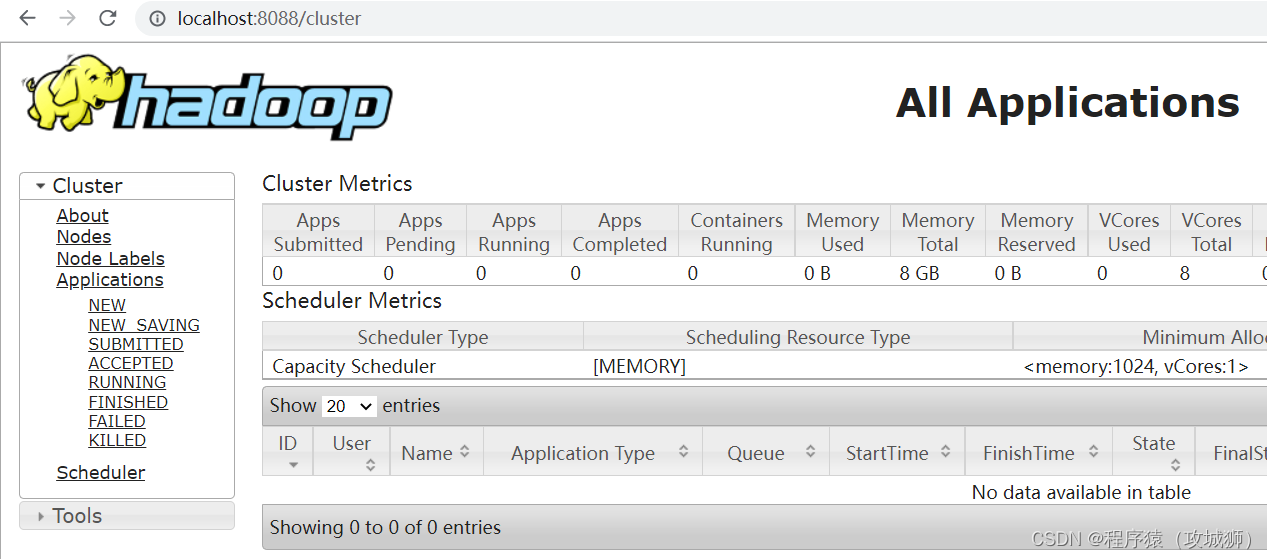Open the Nodes link

tap(84, 237)
